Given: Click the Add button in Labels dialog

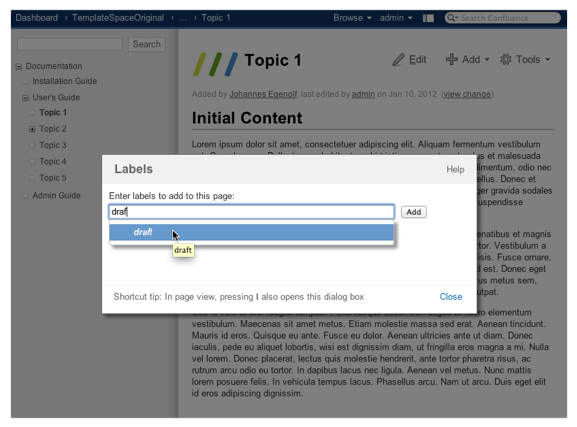Looking at the screenshot, I should (x=414, y=212).
